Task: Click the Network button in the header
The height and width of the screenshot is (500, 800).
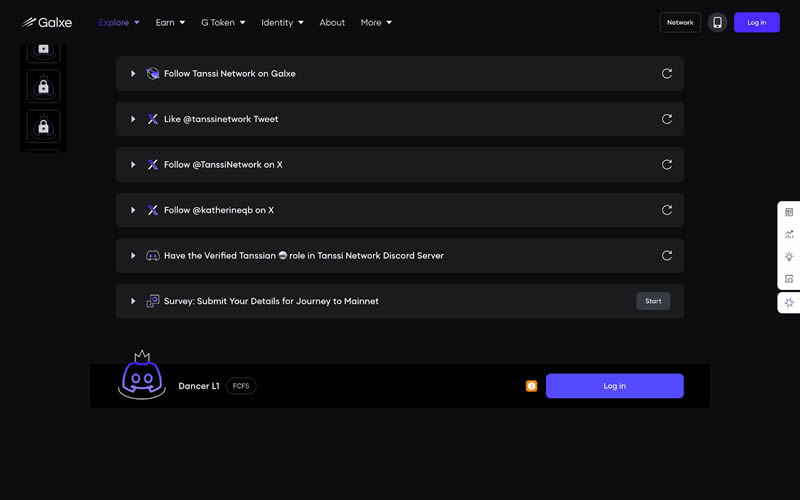Action: [680, 22]
